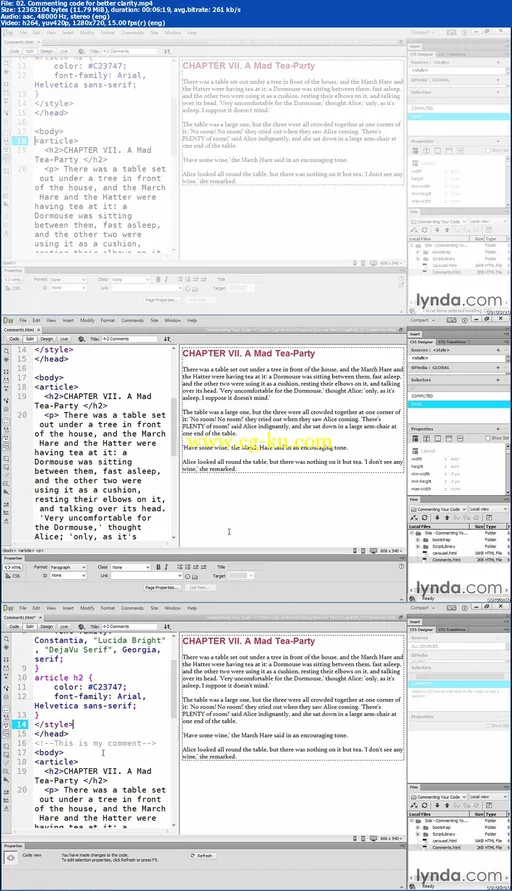The height and width of the screenshot is (891, 512).
Task: Open Commenting Your Code site dropdown, bottom frame
Action: [438, 797]
